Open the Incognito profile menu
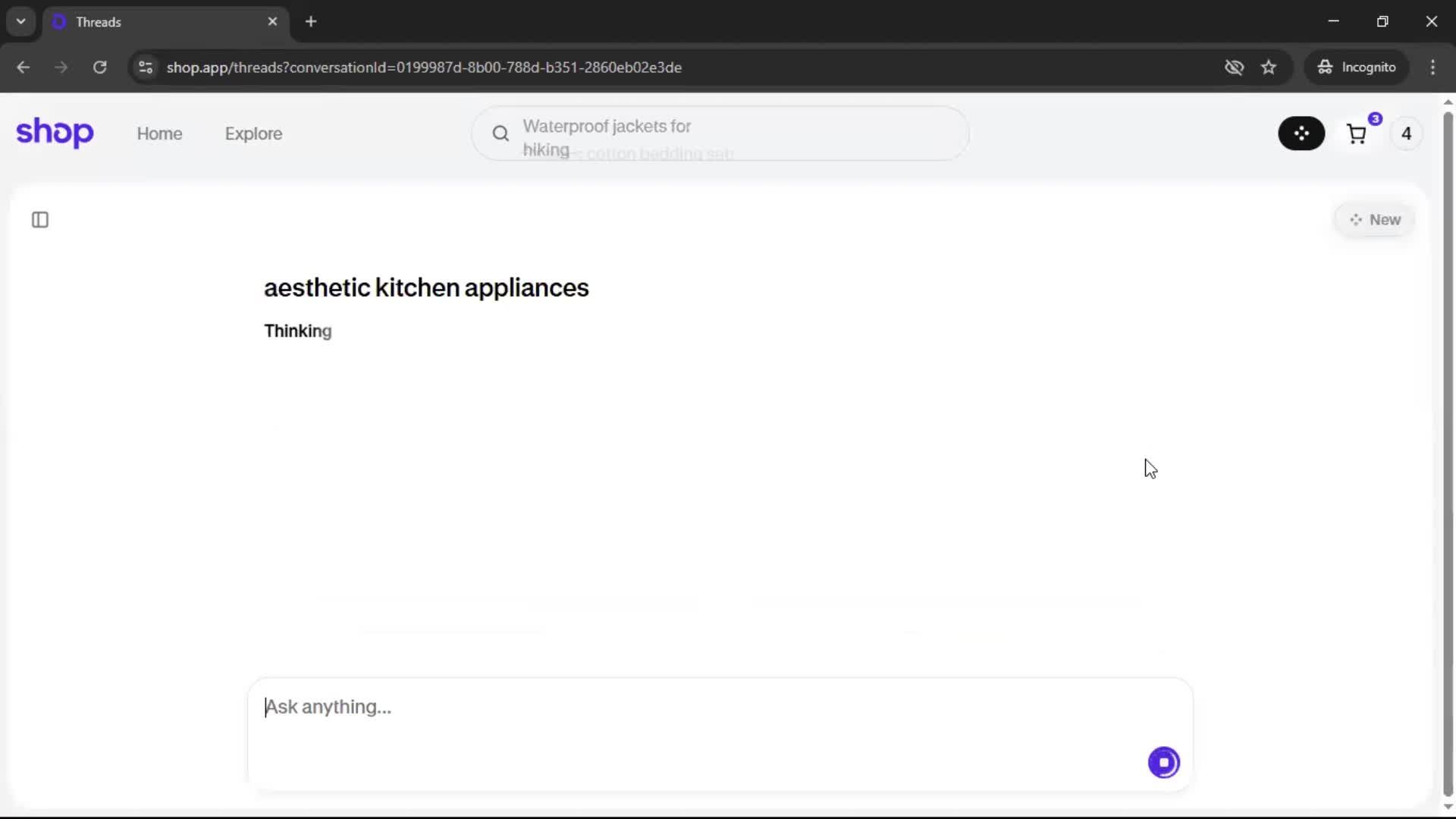This screenshot has width=1456, height=819. click(1357, 67)
